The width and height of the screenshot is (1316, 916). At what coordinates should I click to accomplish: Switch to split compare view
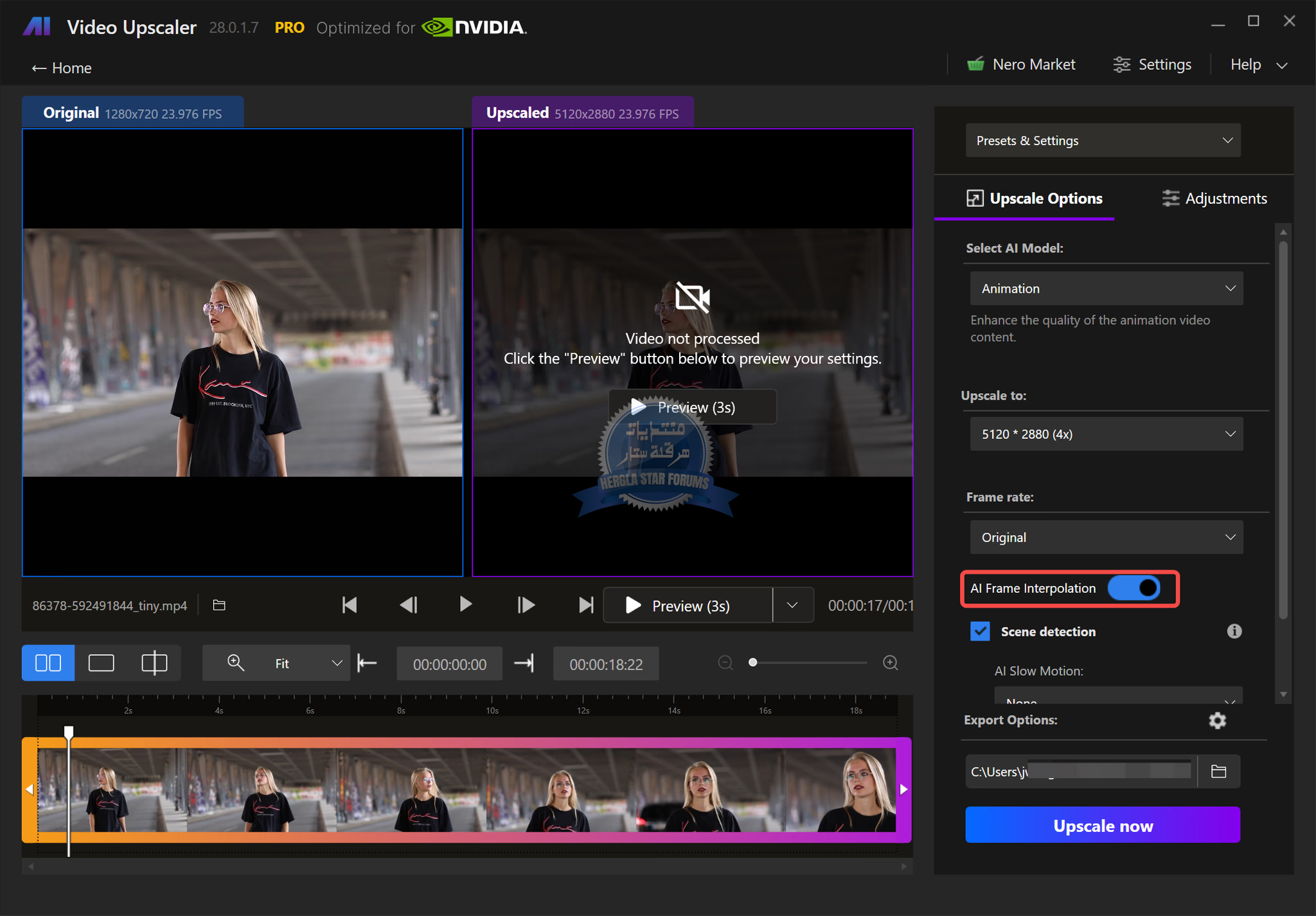click(x=154, y=663)
